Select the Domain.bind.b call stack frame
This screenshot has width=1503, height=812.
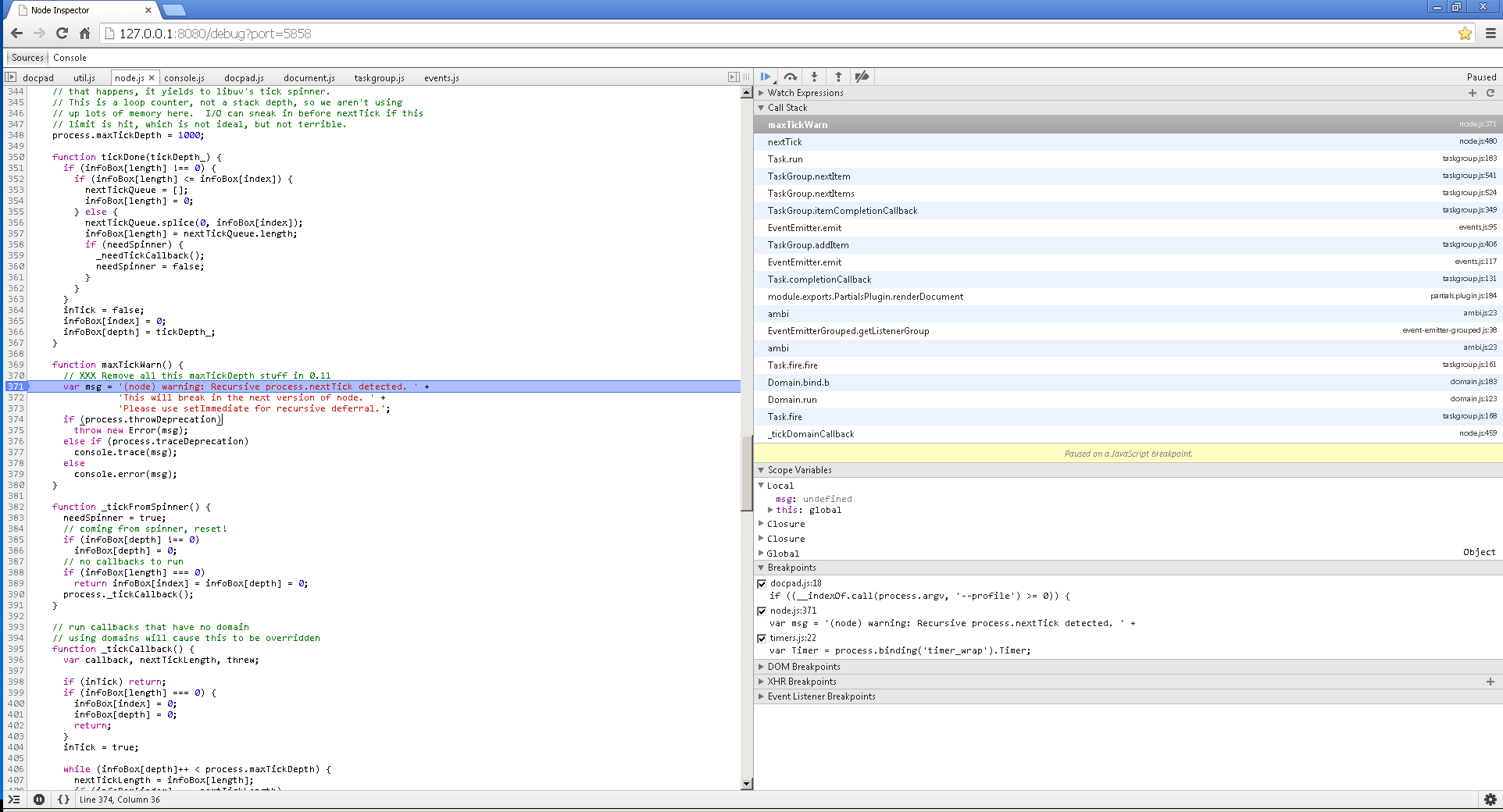[x=1128, y=383]
